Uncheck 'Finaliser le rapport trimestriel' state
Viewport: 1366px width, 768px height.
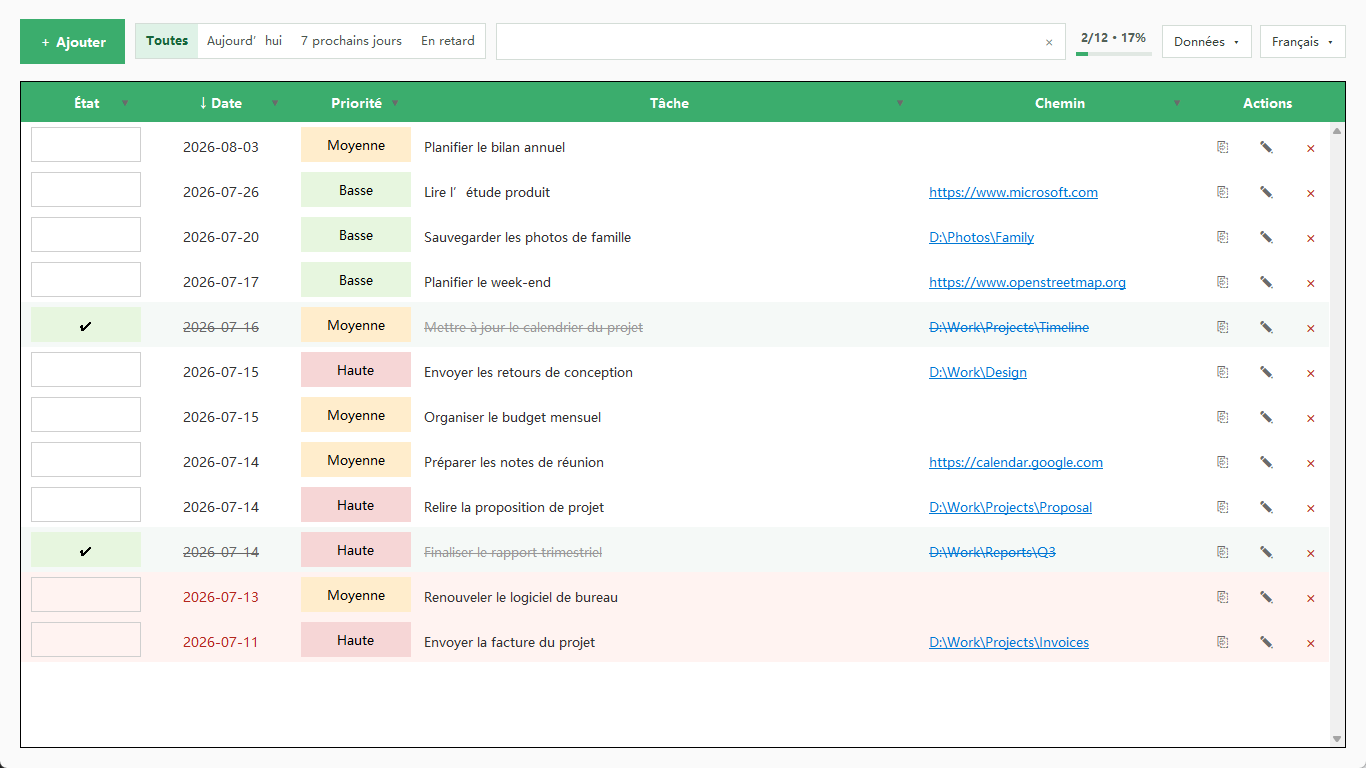pos(86,549)
